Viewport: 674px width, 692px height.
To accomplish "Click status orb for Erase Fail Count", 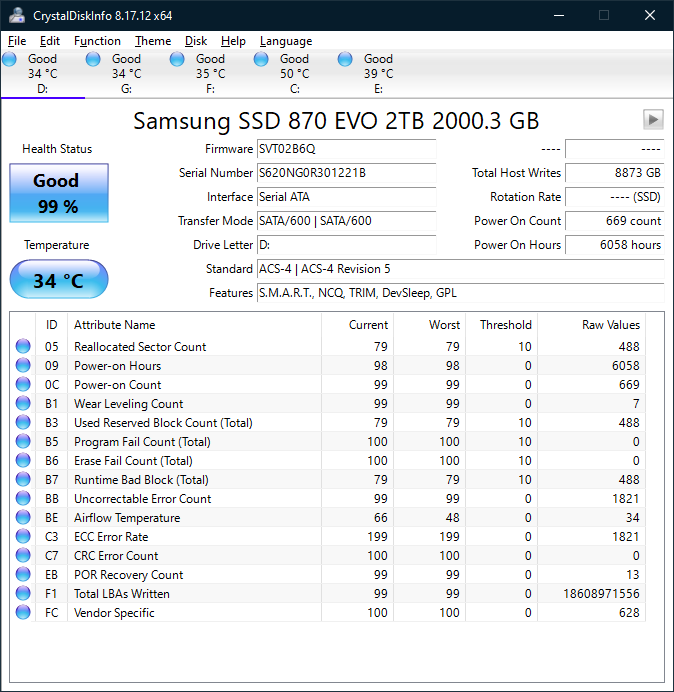I will pos(23,460).
